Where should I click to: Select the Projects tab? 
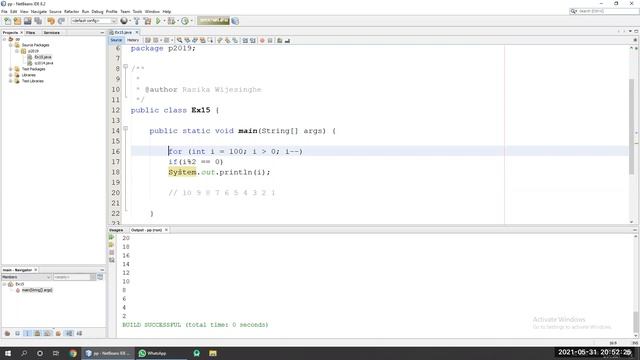pyautogui.click(x=10, y=32)
